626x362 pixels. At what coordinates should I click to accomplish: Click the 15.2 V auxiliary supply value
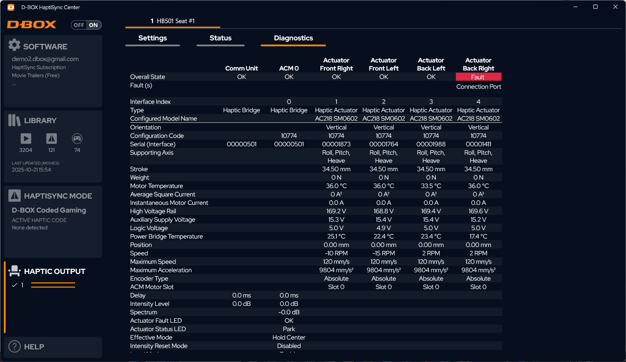pyautogui.click(x=478, y=220)
